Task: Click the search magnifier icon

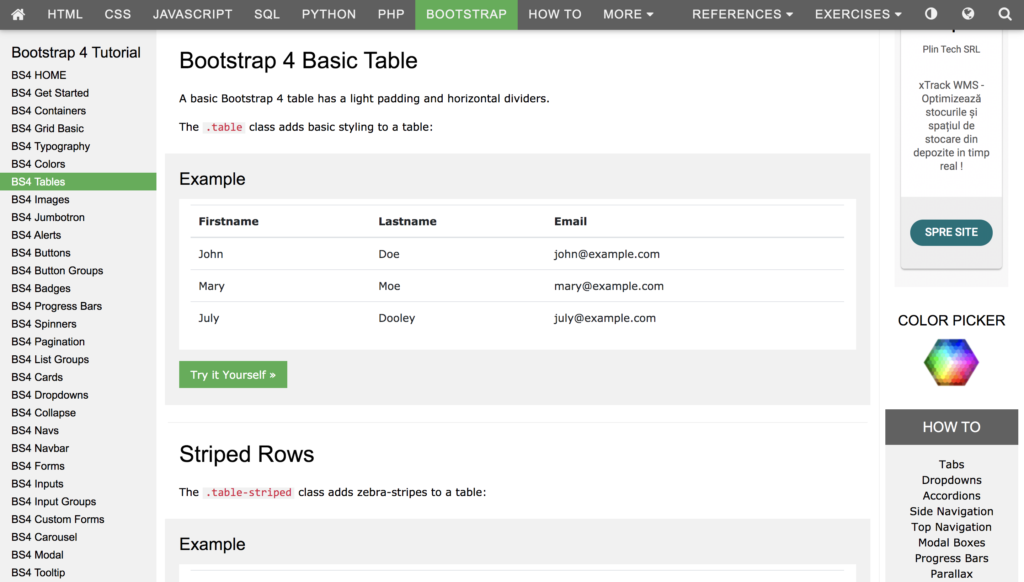Action: point(1005,14)
